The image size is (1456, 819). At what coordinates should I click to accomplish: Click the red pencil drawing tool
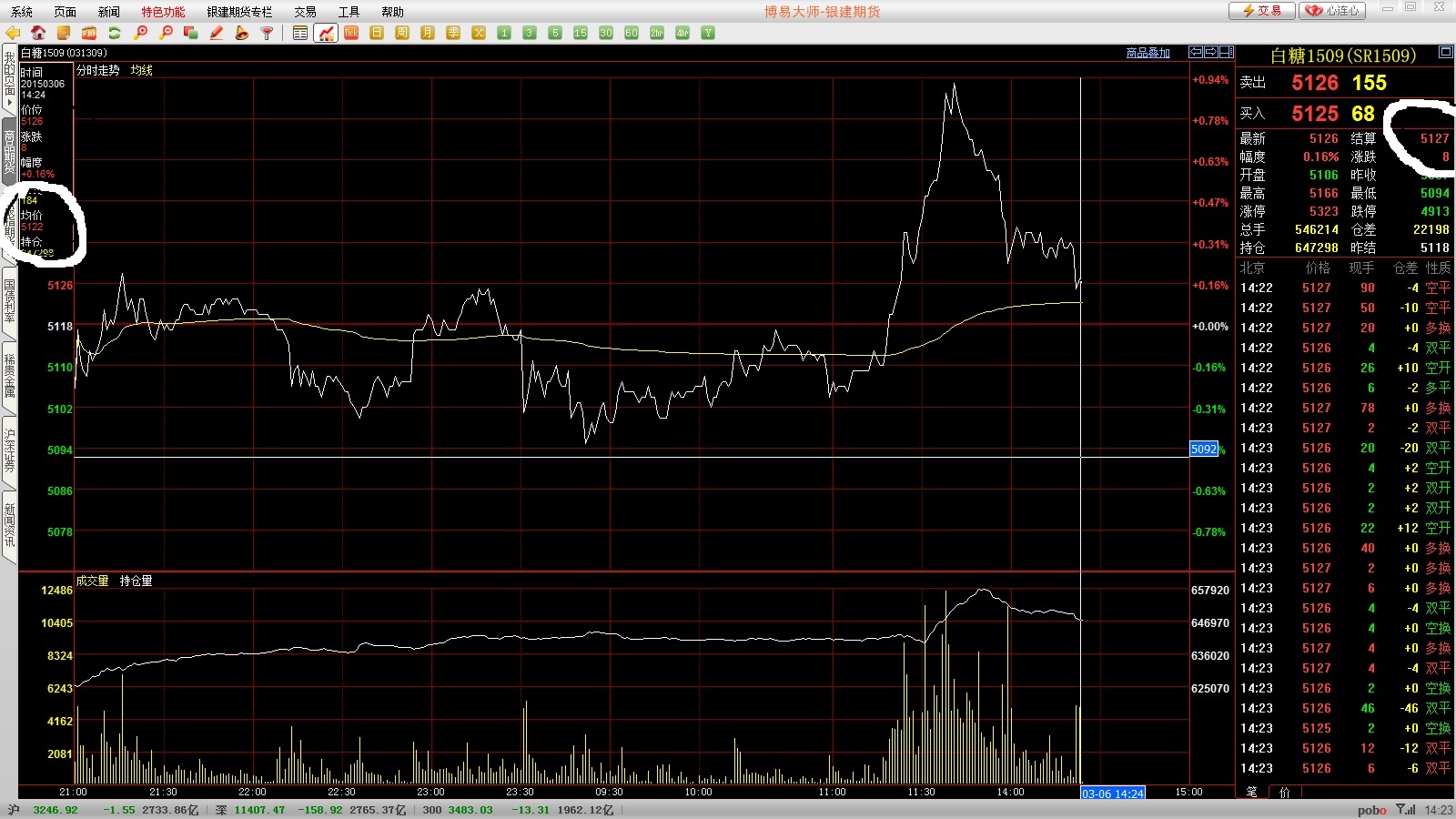(x=217, y=33)
